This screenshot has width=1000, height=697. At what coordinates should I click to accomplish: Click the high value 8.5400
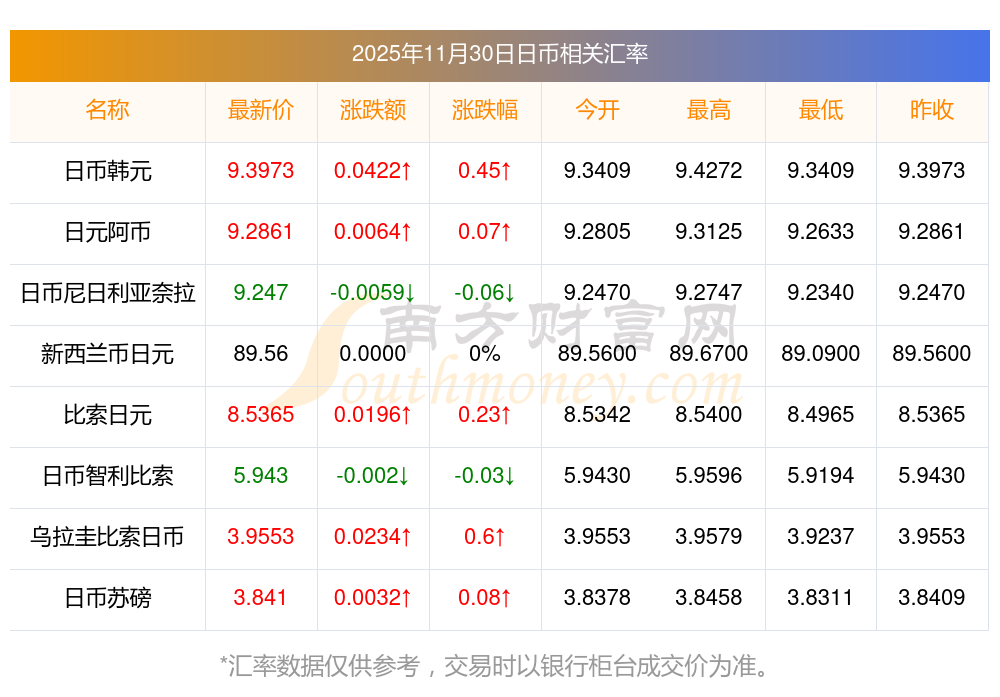click(x=709, y=415)
